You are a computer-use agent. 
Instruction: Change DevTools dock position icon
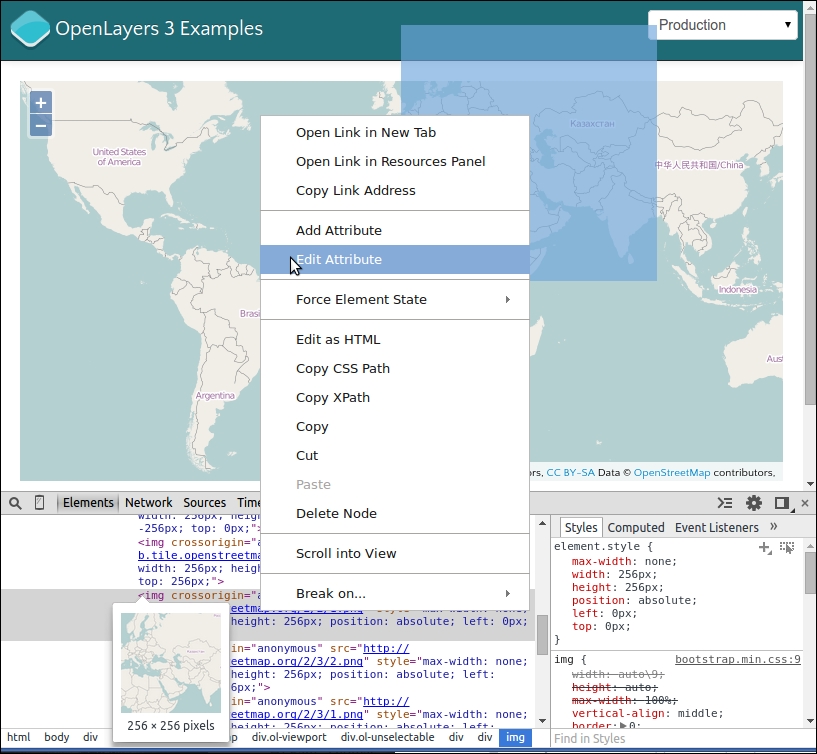pos(782,503)
